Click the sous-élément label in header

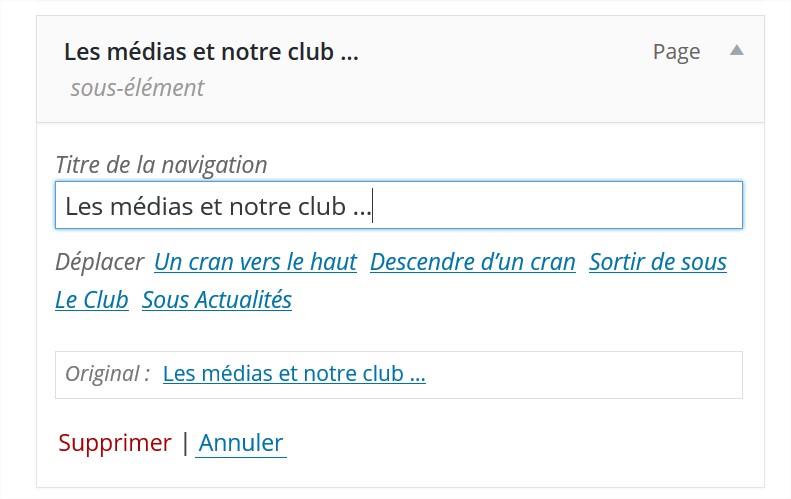coord(137,88)
